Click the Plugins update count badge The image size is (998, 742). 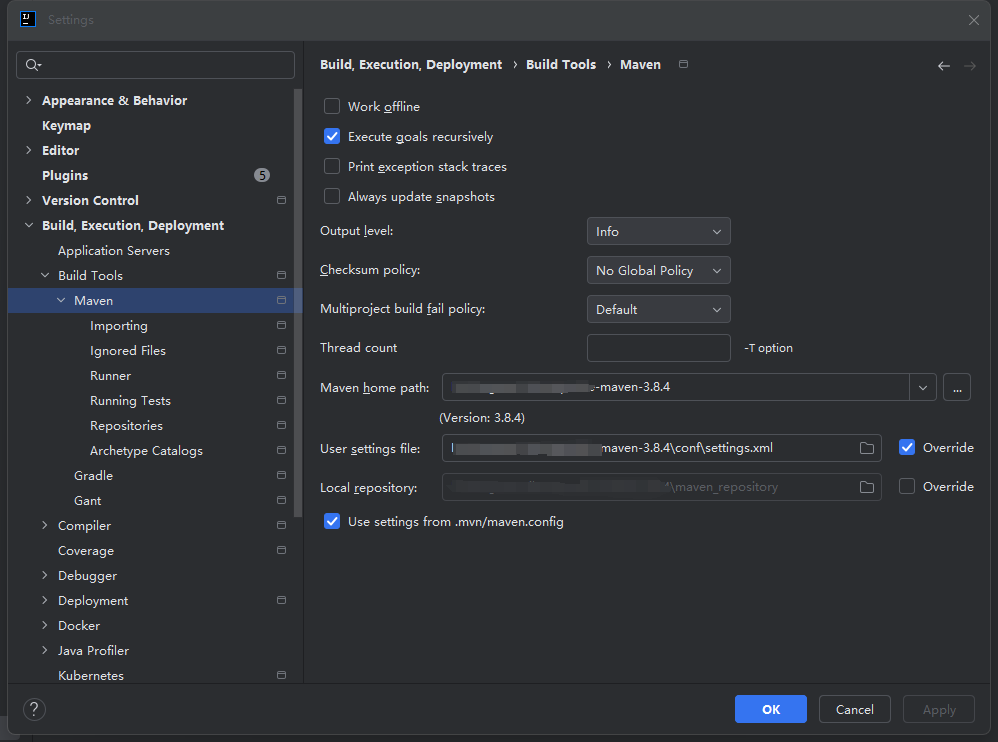coord(262,175)
